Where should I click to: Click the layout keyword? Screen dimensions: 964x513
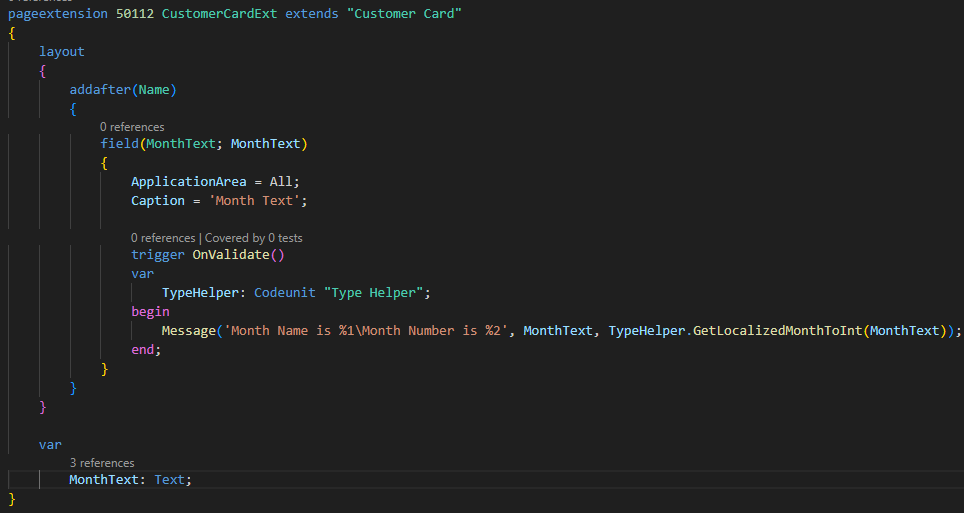point(62,51)
